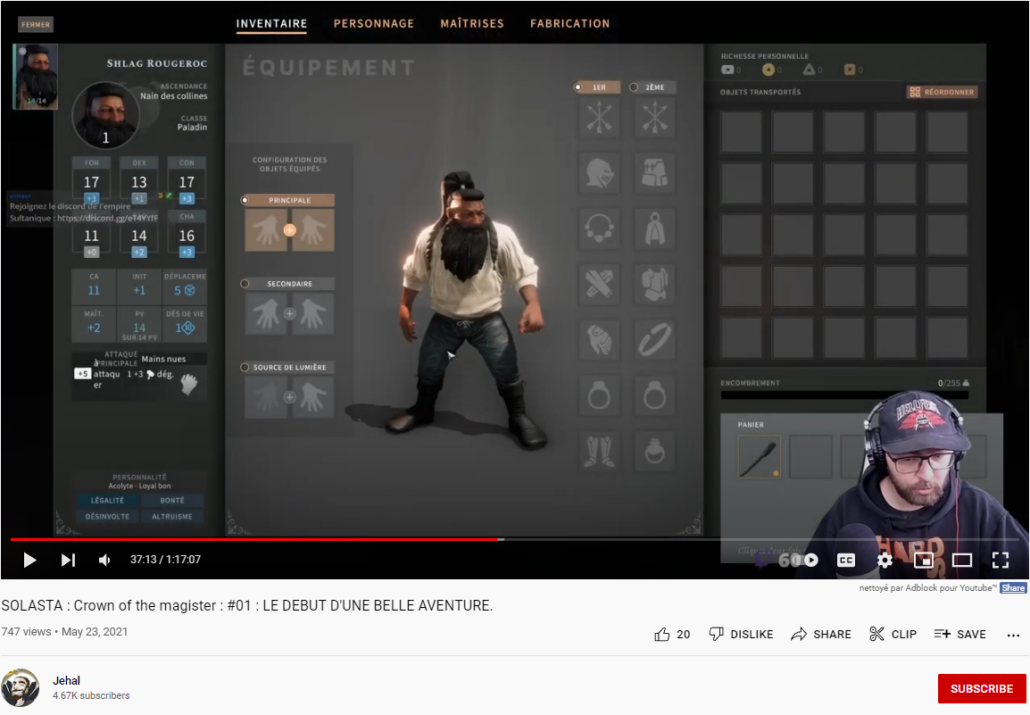Pick the club item in PANIER
This screenshot has width=1030, height=715.
click(x=759, y=457)
